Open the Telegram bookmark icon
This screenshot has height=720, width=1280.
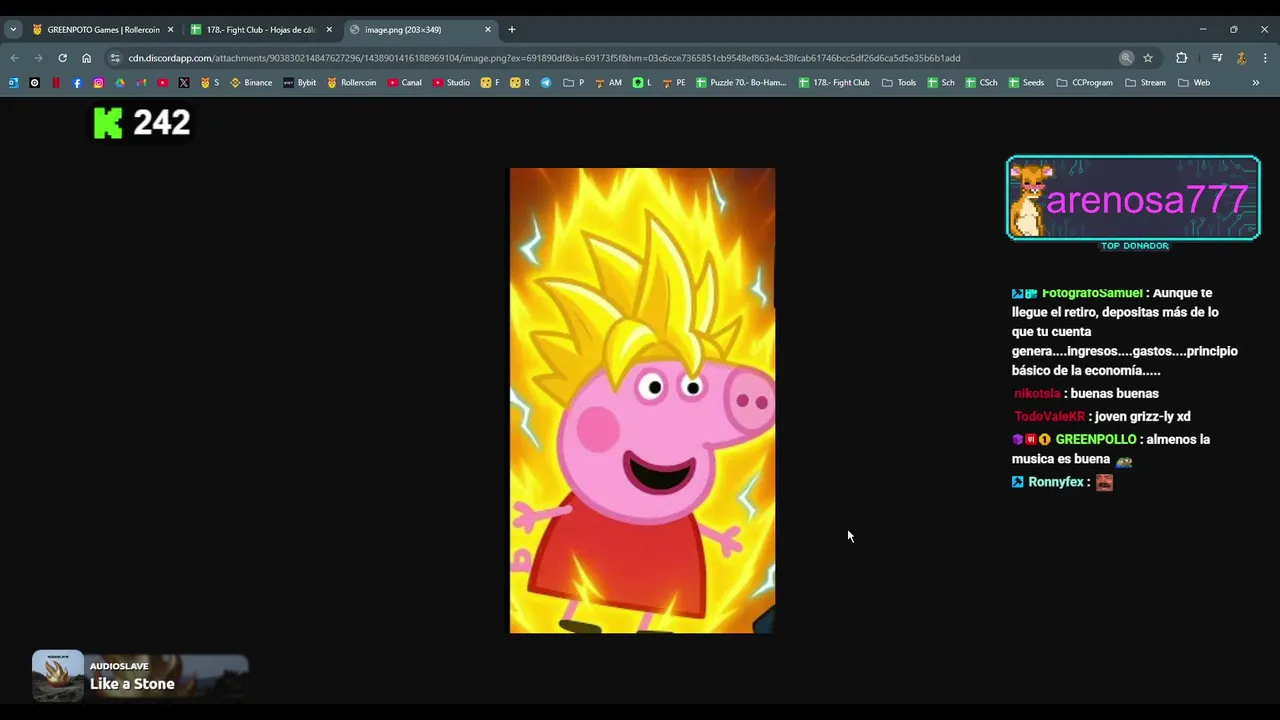pos(546,83)
